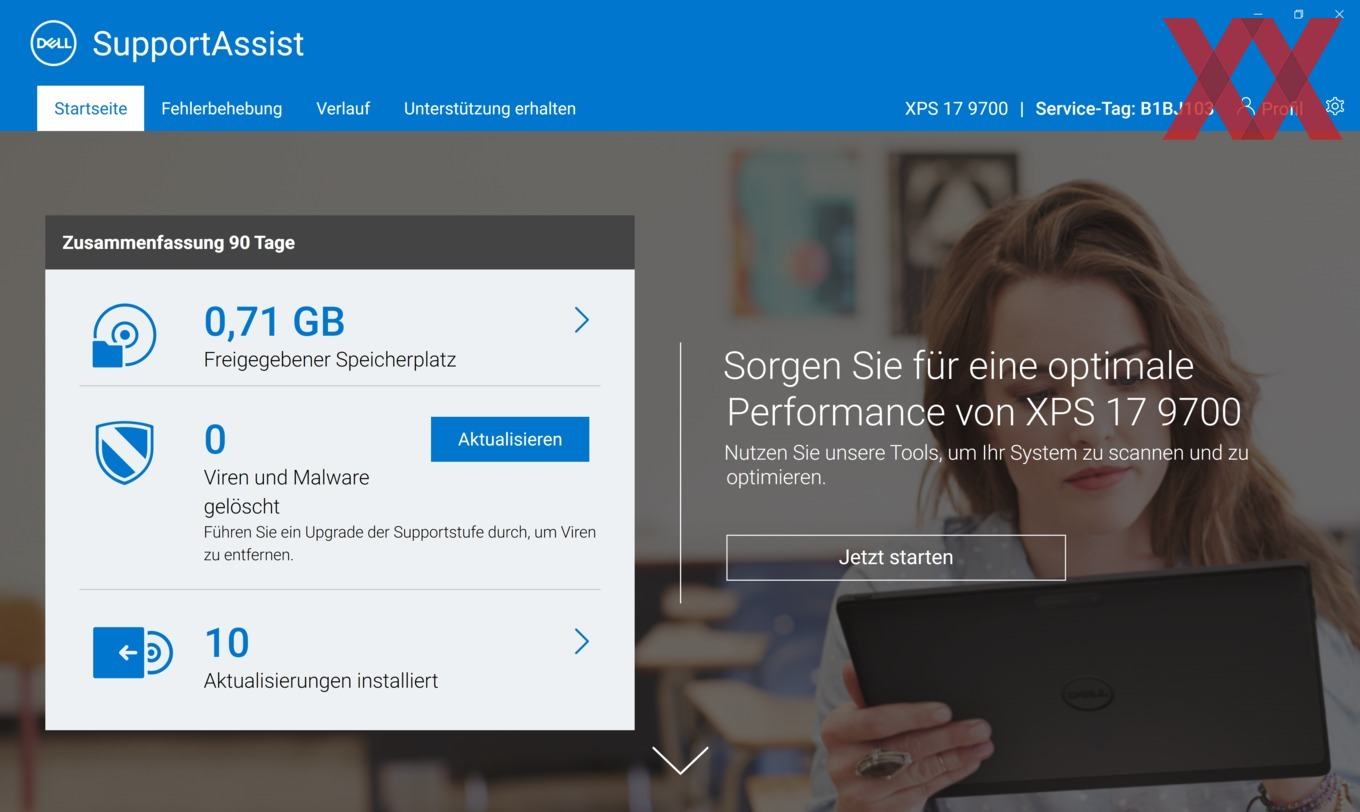Click the freed disk space icon
The width and height of the screenshot is (1360, 812).
[x=124, y=335]
